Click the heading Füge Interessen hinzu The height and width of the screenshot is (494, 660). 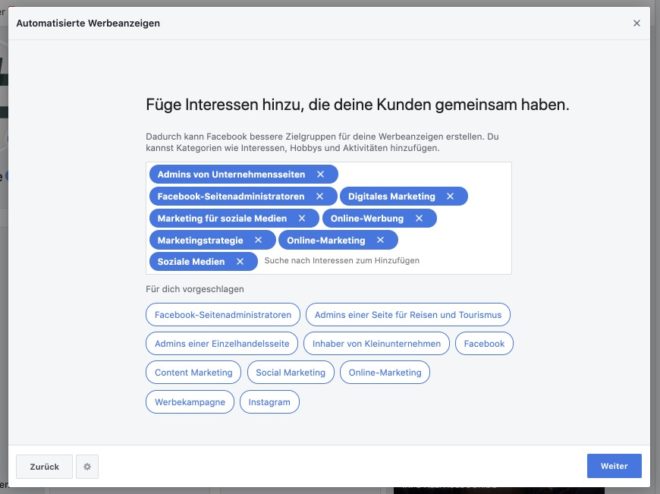(x=357, y=104)
